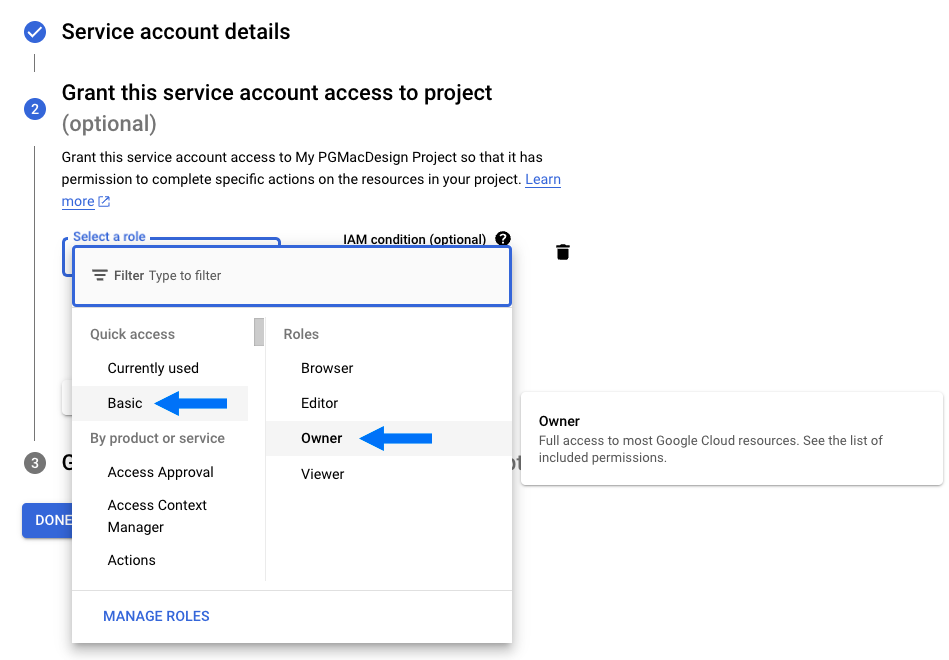Screen dimensions: 949x660
Task: Click the completed step checkmark icon
Action: click(35, 33)
